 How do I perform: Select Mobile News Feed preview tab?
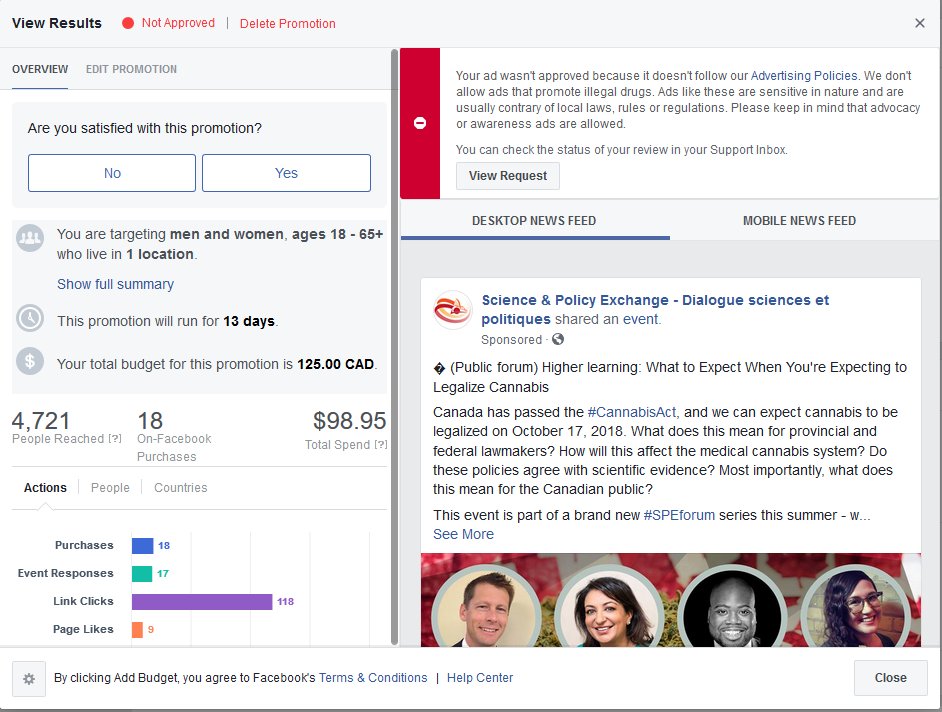click(x=799, y=221)
